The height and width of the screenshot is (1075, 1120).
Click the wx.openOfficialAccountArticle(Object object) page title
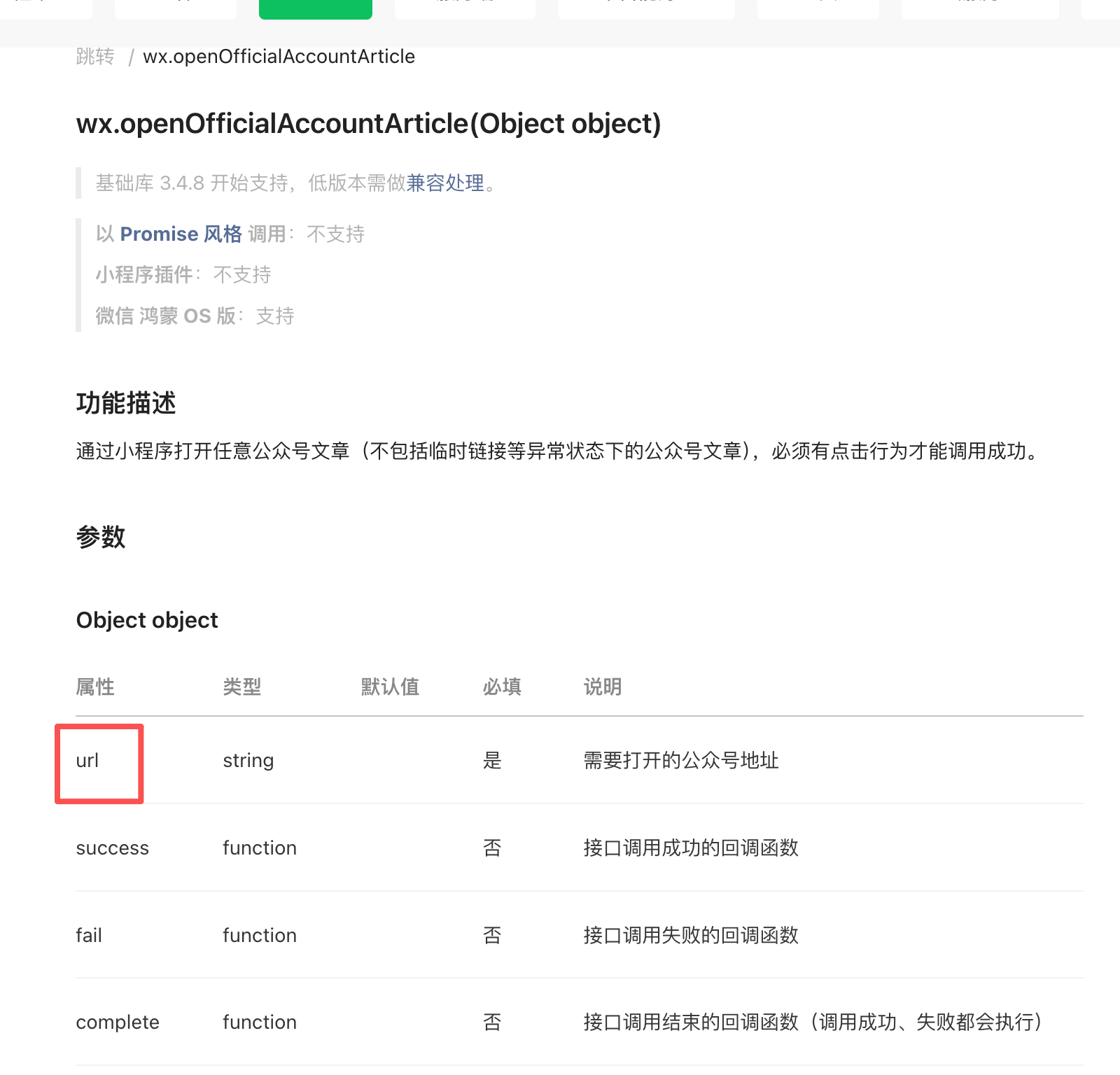368,123
